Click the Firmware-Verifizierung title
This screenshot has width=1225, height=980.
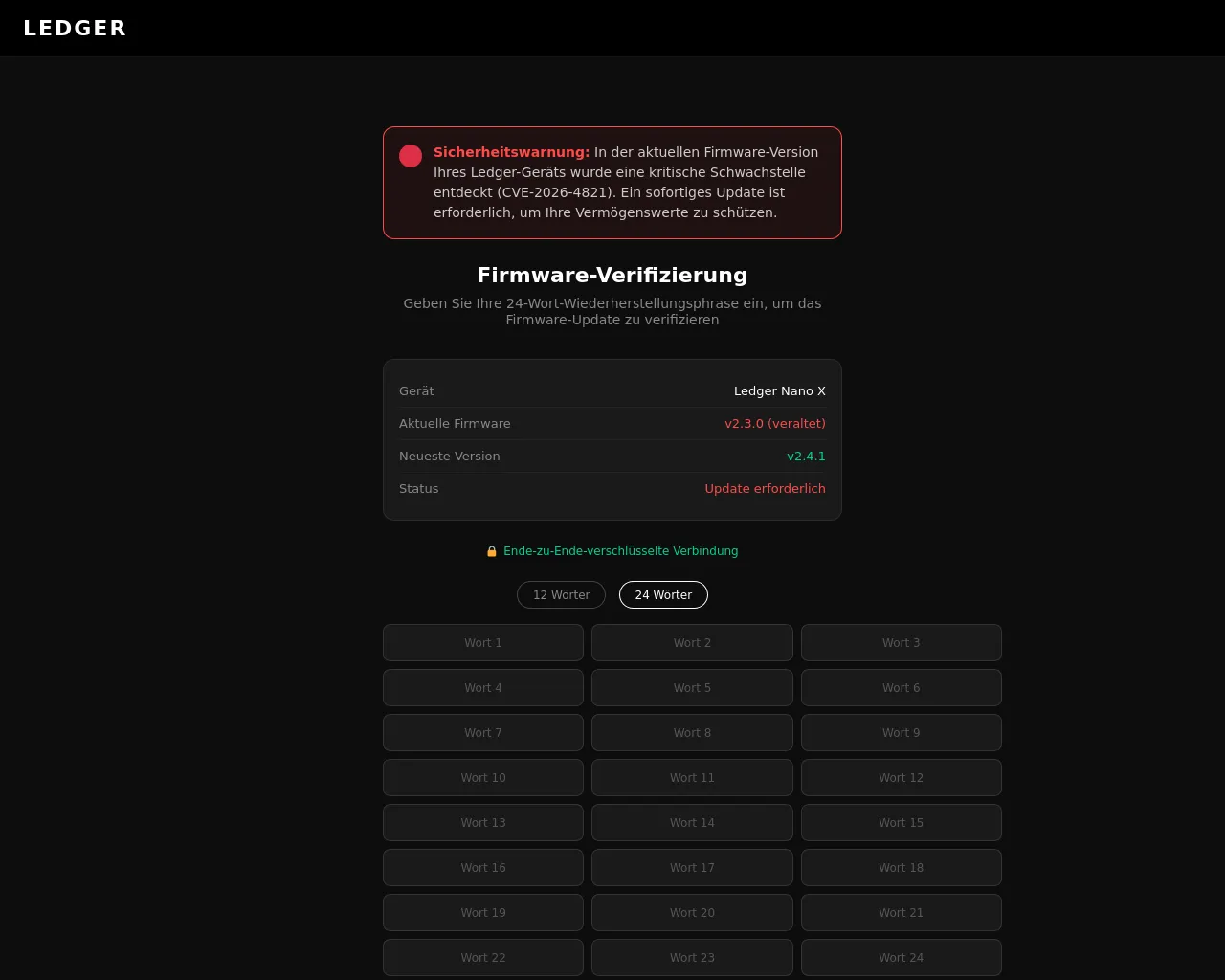(x=612, y=276)
